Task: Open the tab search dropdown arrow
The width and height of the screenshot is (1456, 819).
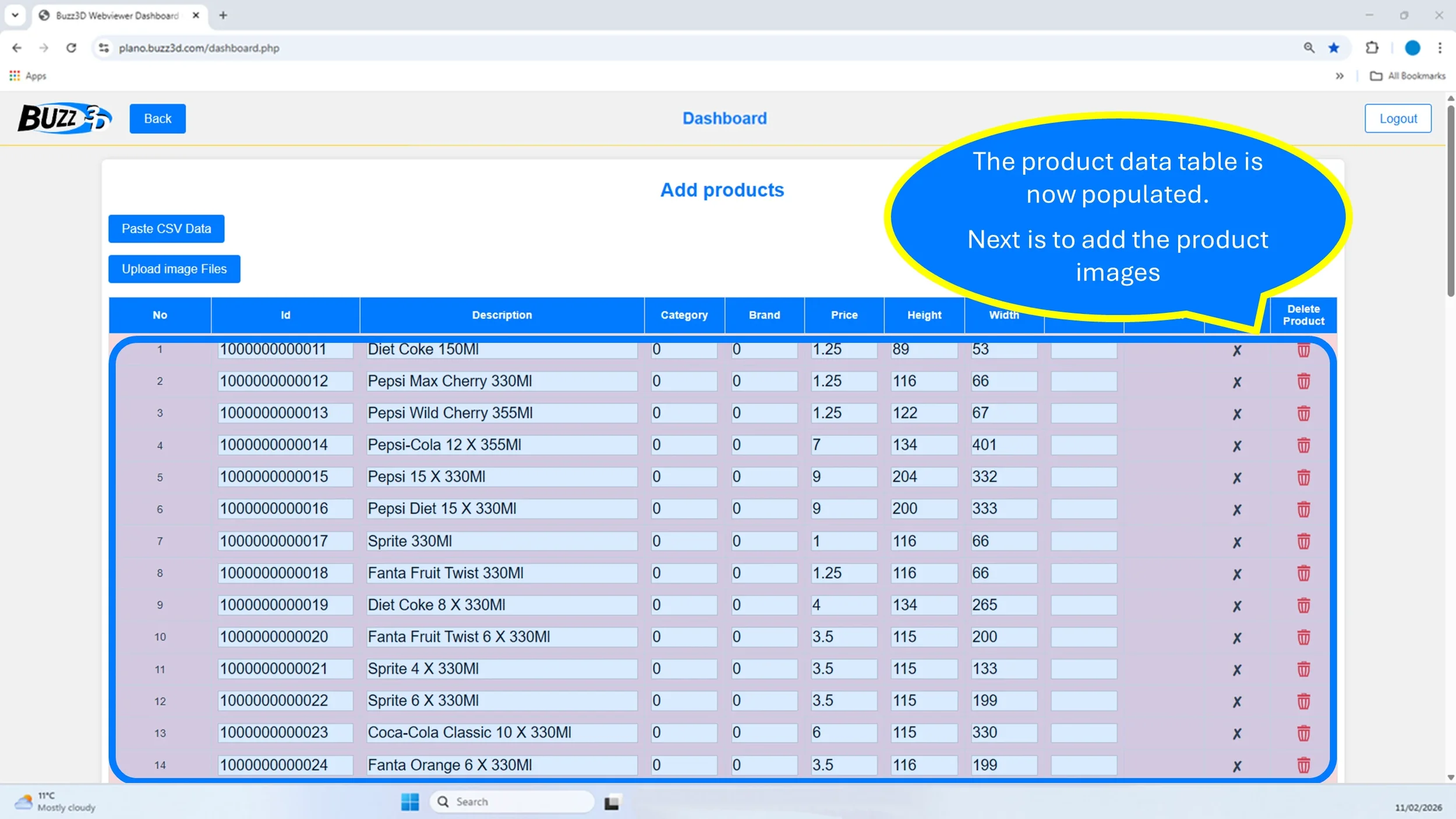Action: [15, 15]
